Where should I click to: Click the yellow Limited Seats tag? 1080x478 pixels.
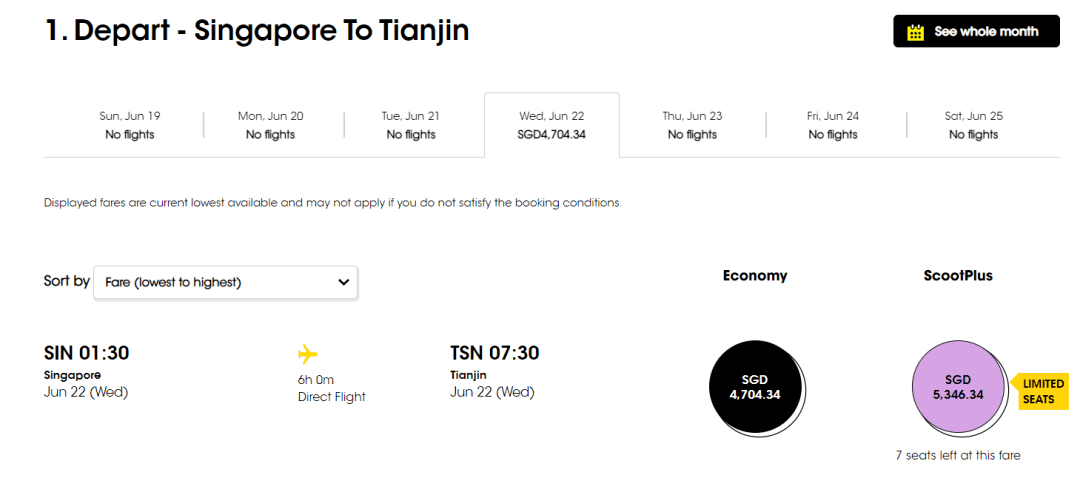(x=1043, y=391)
